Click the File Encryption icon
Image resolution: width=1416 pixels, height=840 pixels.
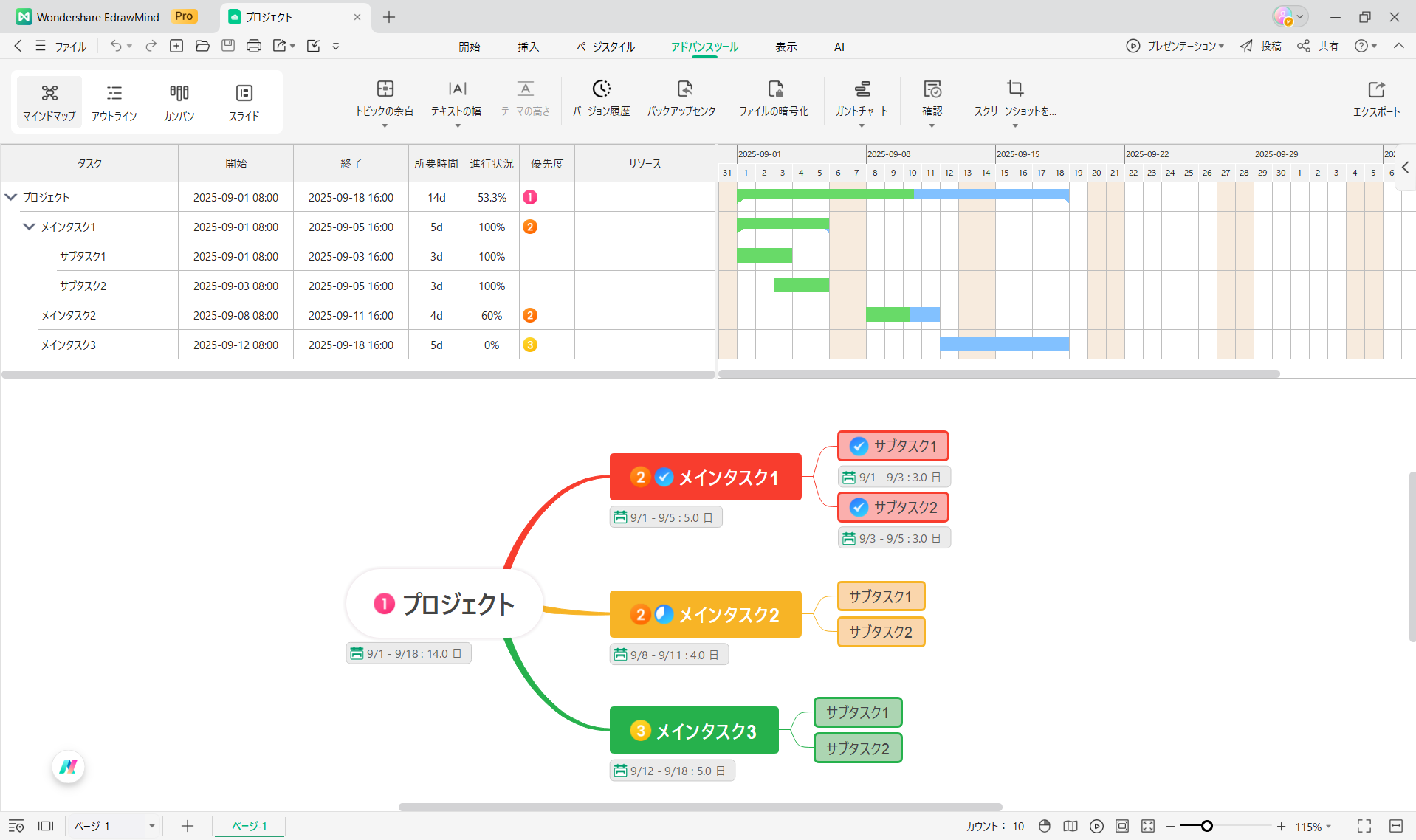(x=774, y=89)
